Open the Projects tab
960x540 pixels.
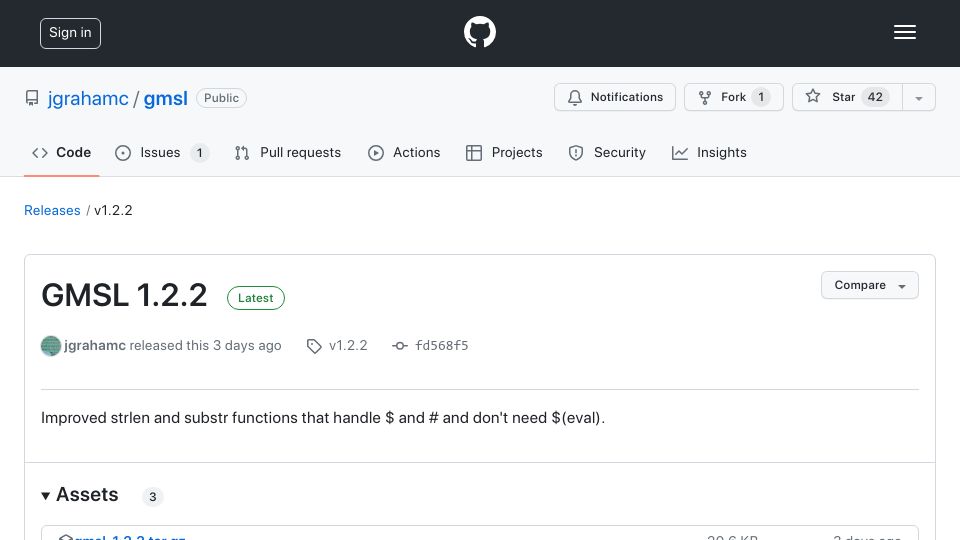click(504, 152)
